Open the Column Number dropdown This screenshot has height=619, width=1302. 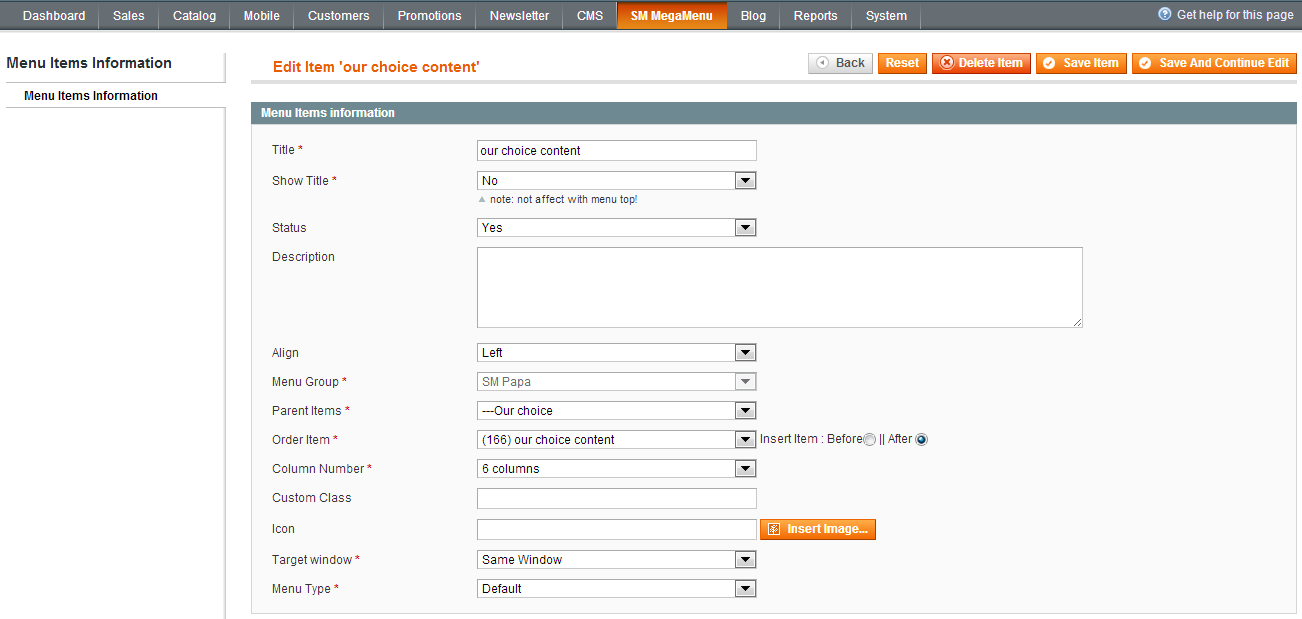[x=616, y=469]
